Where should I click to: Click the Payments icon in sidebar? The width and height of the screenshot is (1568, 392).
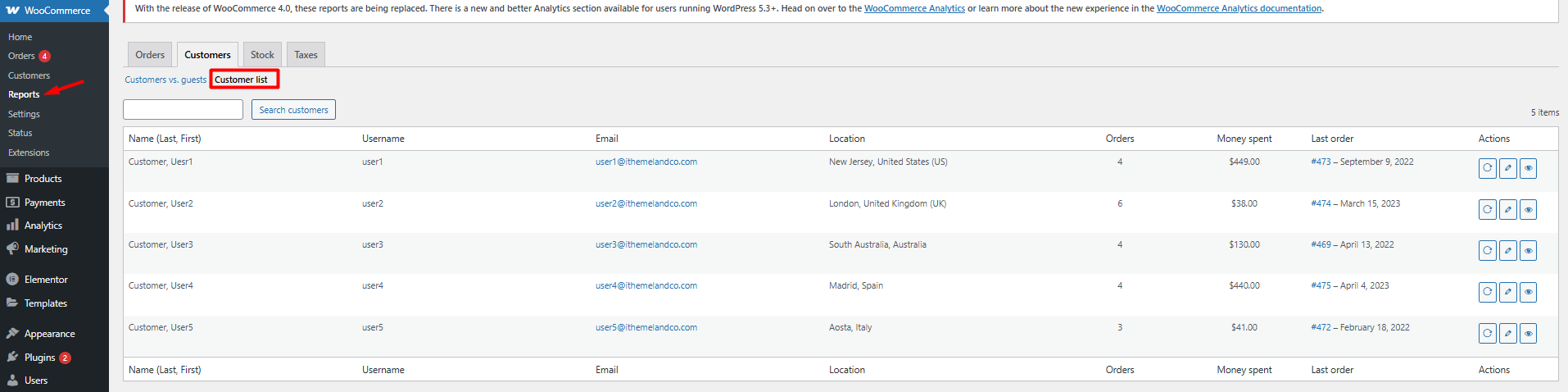point(12,202)
